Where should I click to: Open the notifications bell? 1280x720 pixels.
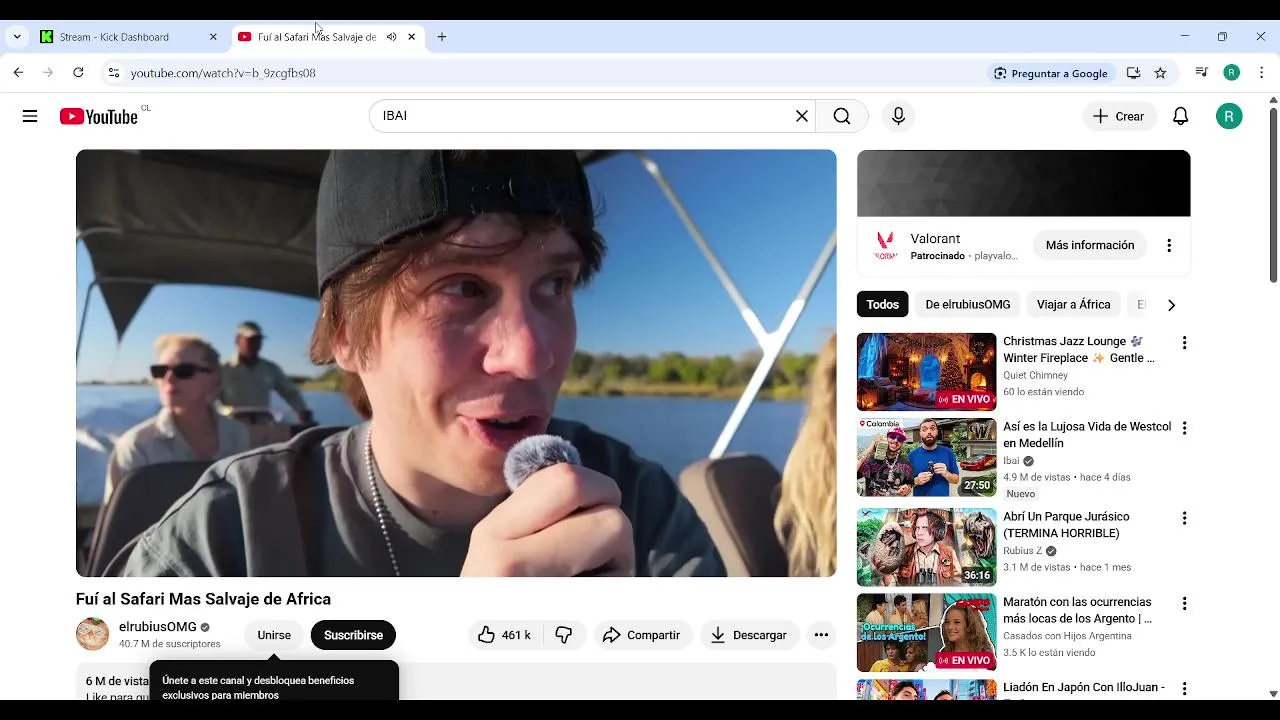(1180, 116)
